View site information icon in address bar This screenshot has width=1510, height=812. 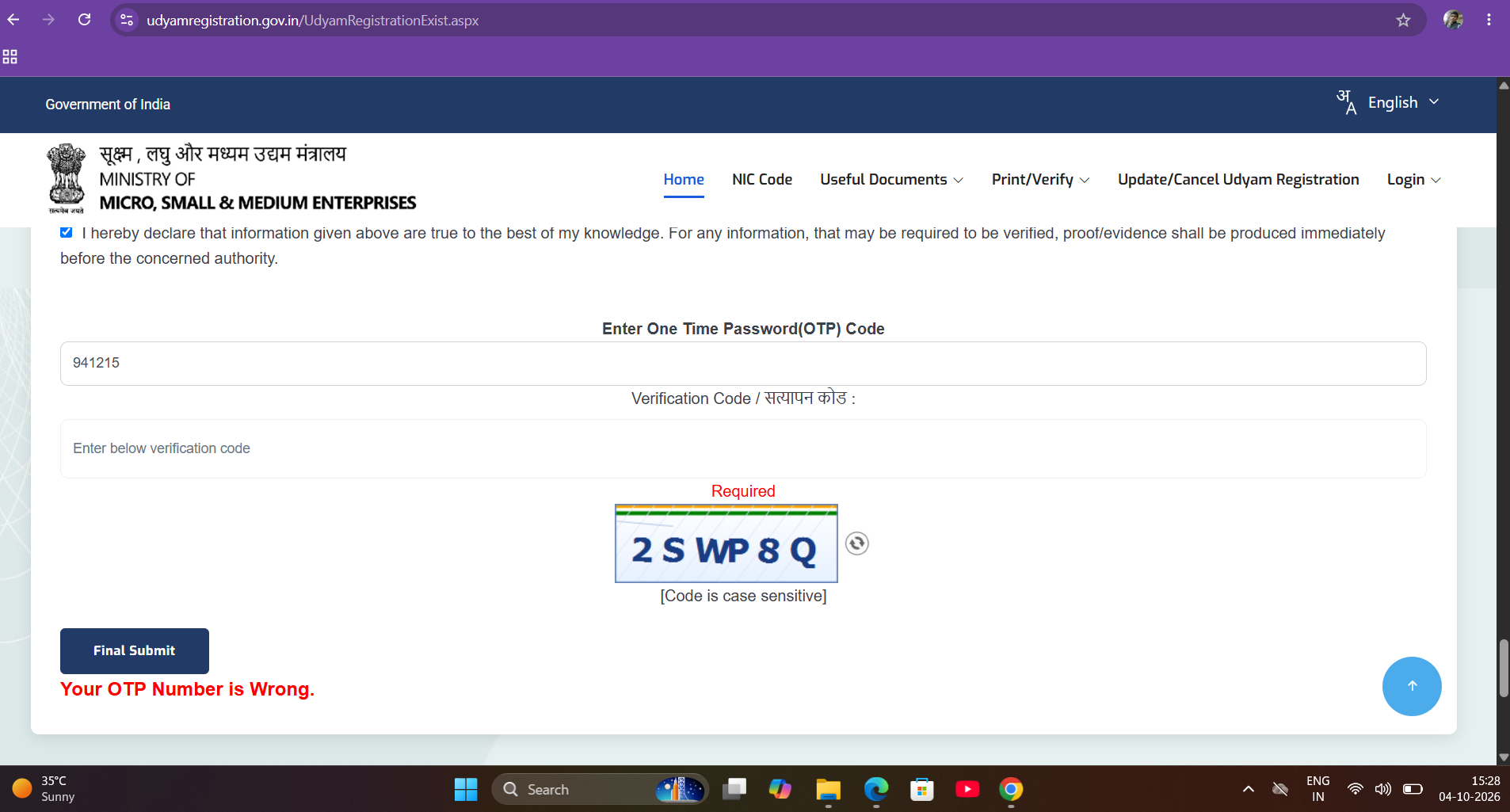pyautogui.click(x=127, y=20)
